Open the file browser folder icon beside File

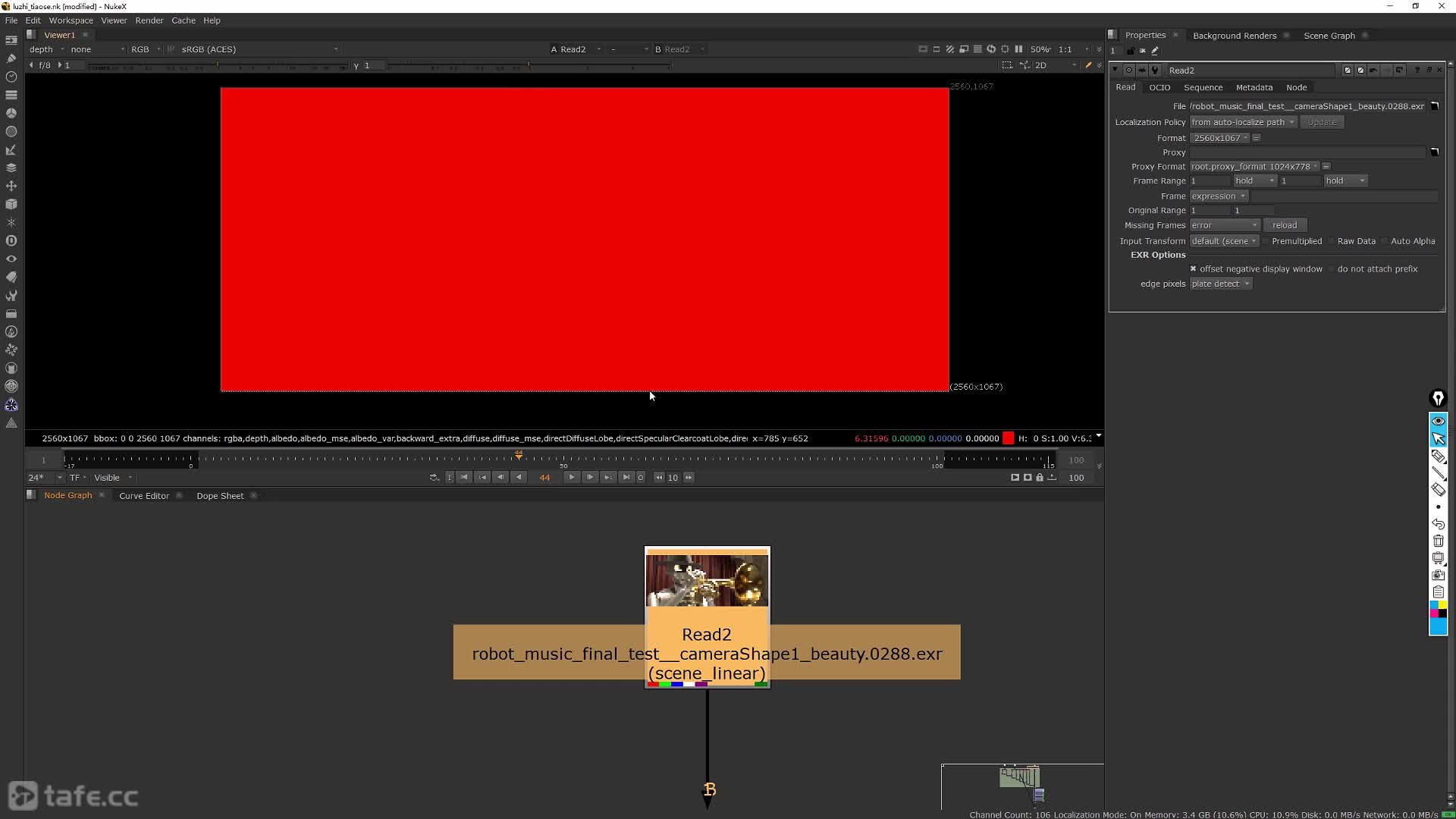click(x=1435, y=106)
